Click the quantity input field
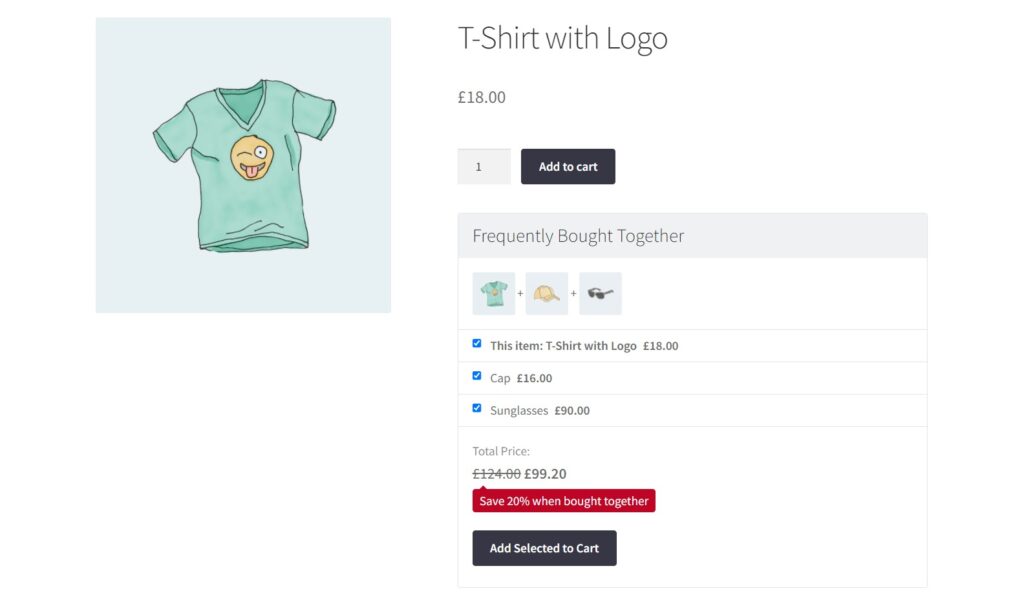This screenshot has height=597, width=1024. click(x=484, y=166)
